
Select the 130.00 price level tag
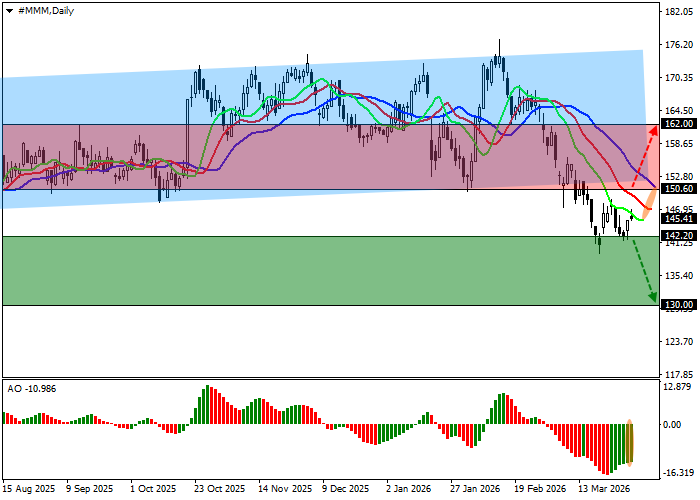click(x=679, y=304)
